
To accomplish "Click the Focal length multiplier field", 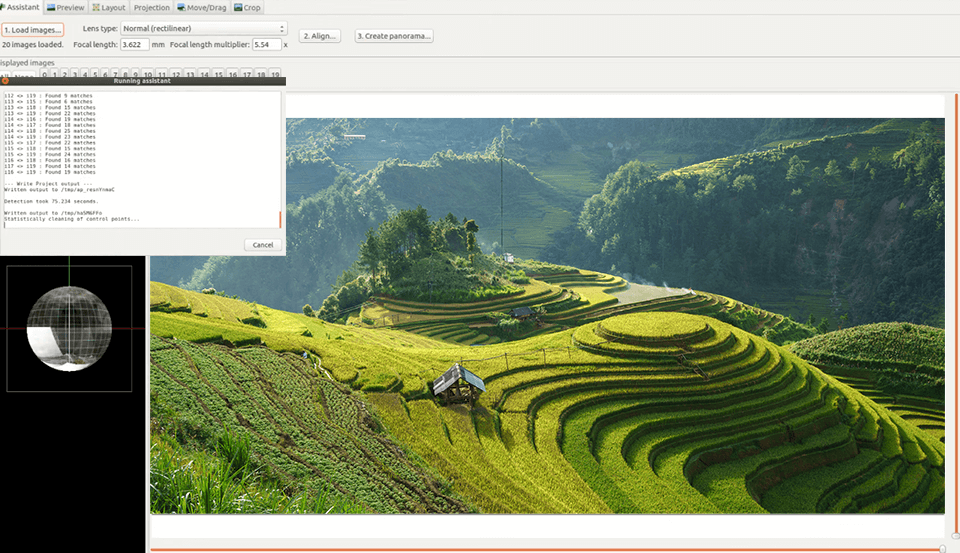I will [266, 45].
